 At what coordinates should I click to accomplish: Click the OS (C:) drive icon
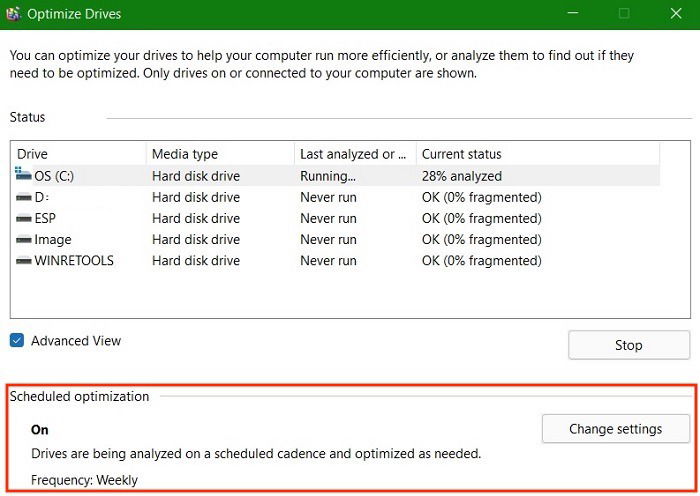(23, 174)
